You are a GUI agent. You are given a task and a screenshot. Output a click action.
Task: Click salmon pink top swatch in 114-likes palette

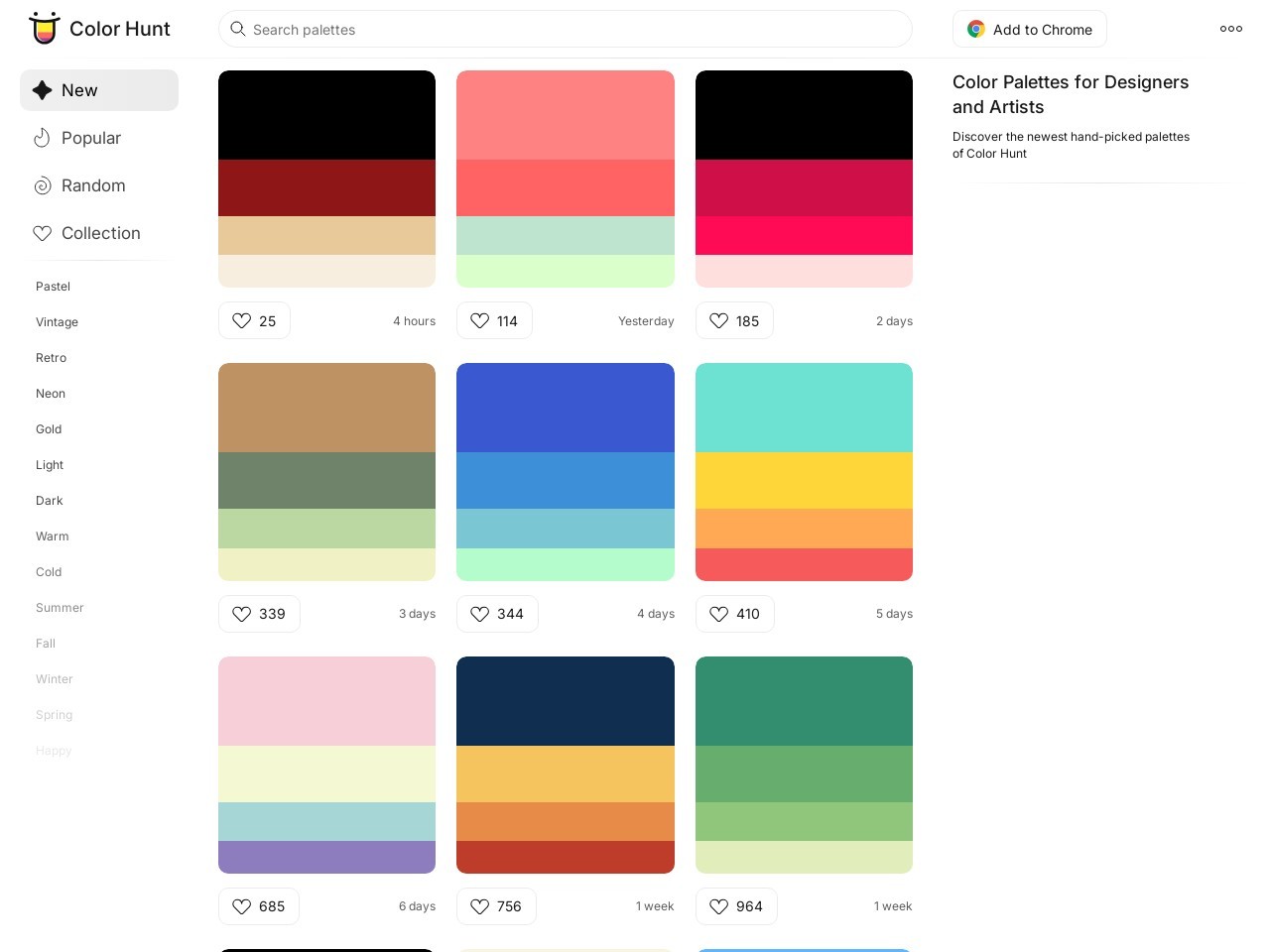pyautogui.click(x=566, y=115)
